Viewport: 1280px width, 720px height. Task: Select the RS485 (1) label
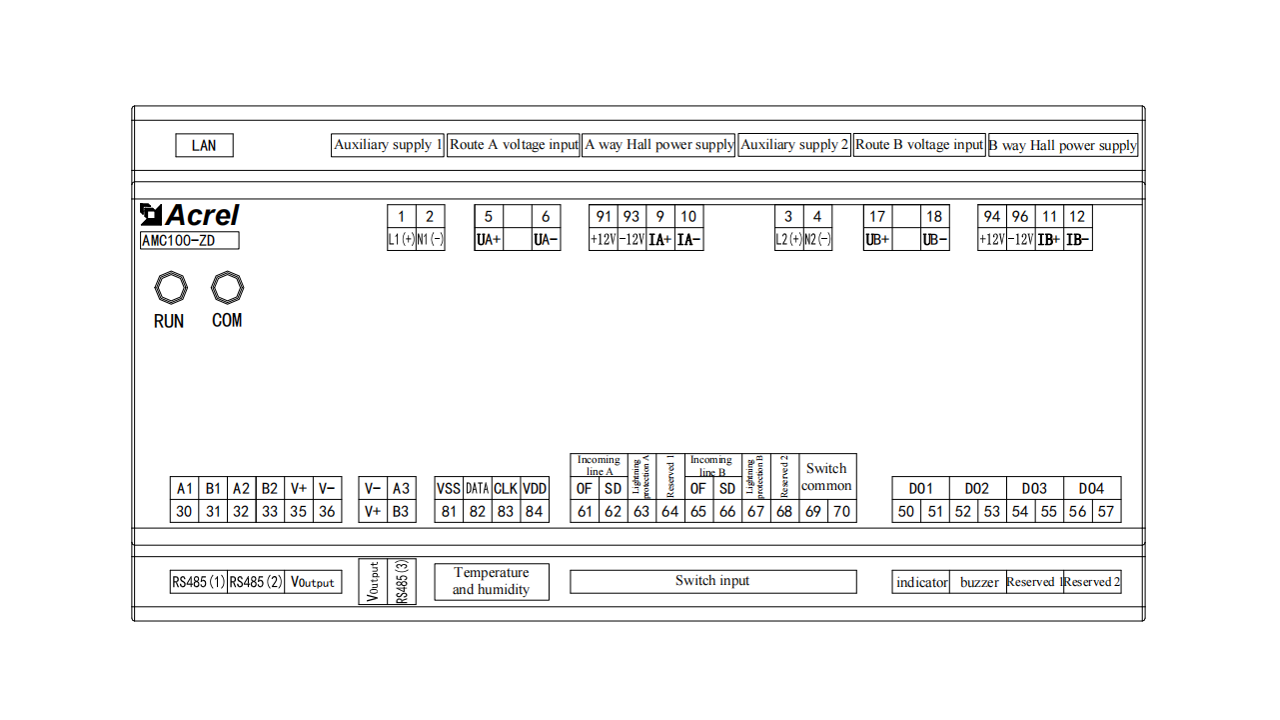click(198, 582)
